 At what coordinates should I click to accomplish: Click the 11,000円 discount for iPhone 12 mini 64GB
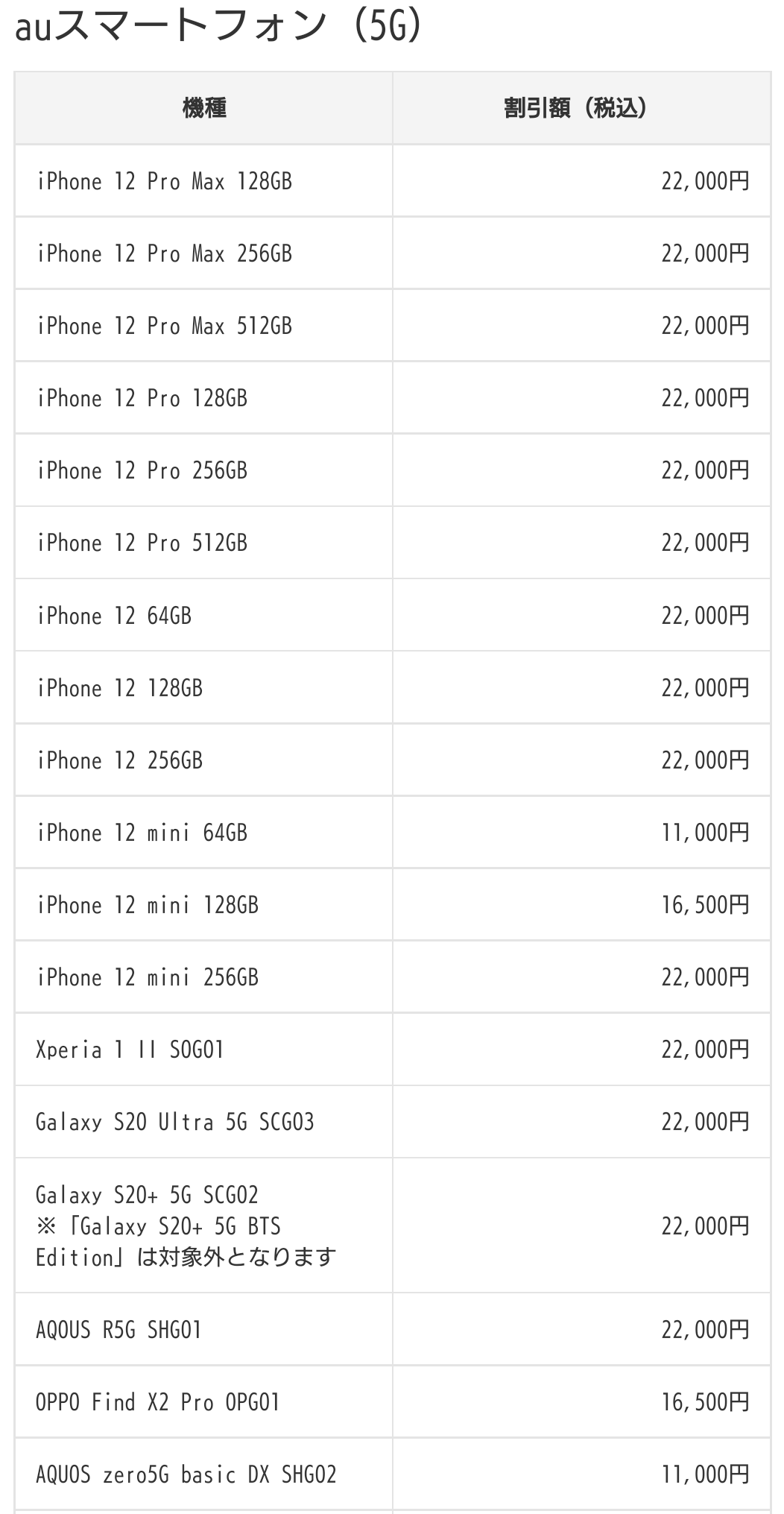coord(704,833)
